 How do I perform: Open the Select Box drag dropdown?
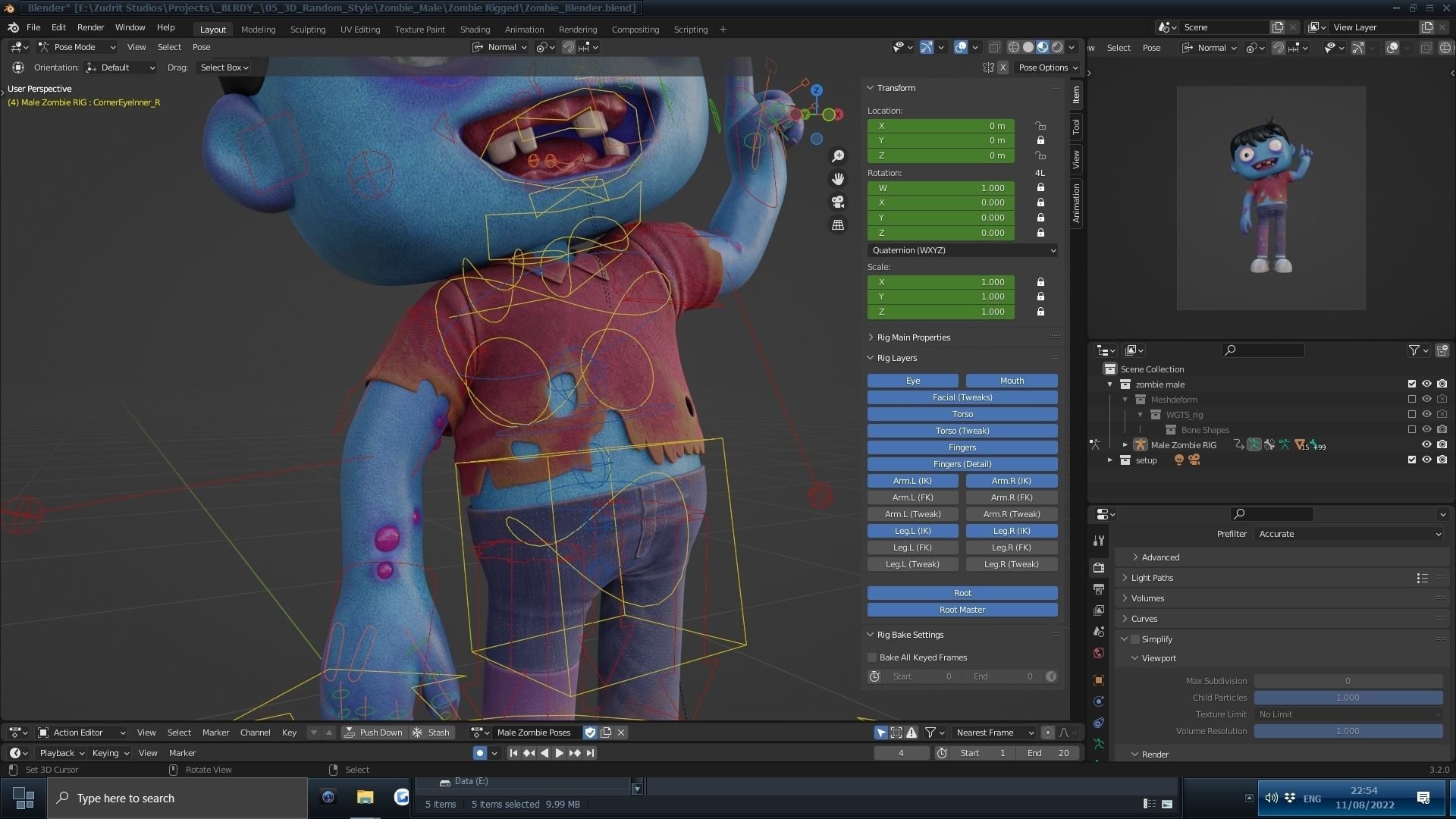point(224,67)
